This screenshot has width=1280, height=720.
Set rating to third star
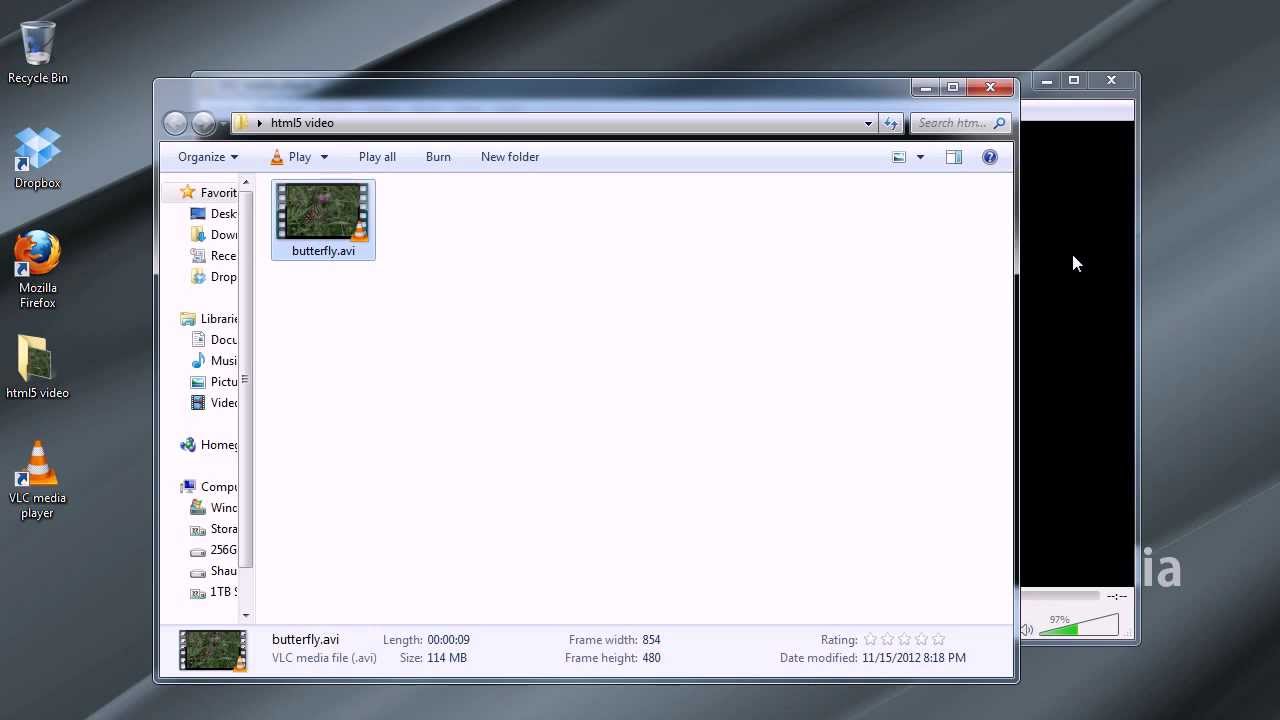(x=904, y=639)
